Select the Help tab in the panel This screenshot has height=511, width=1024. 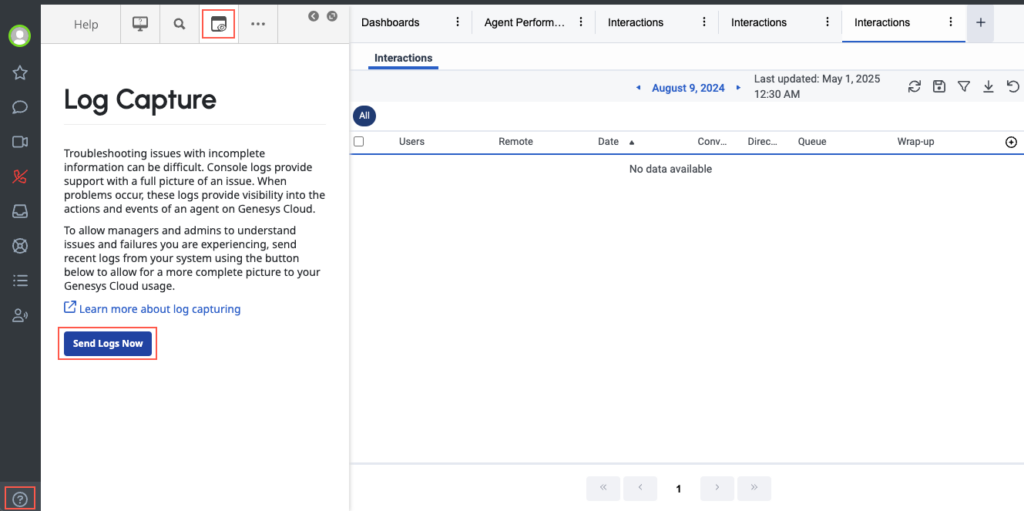pos(86,24)
